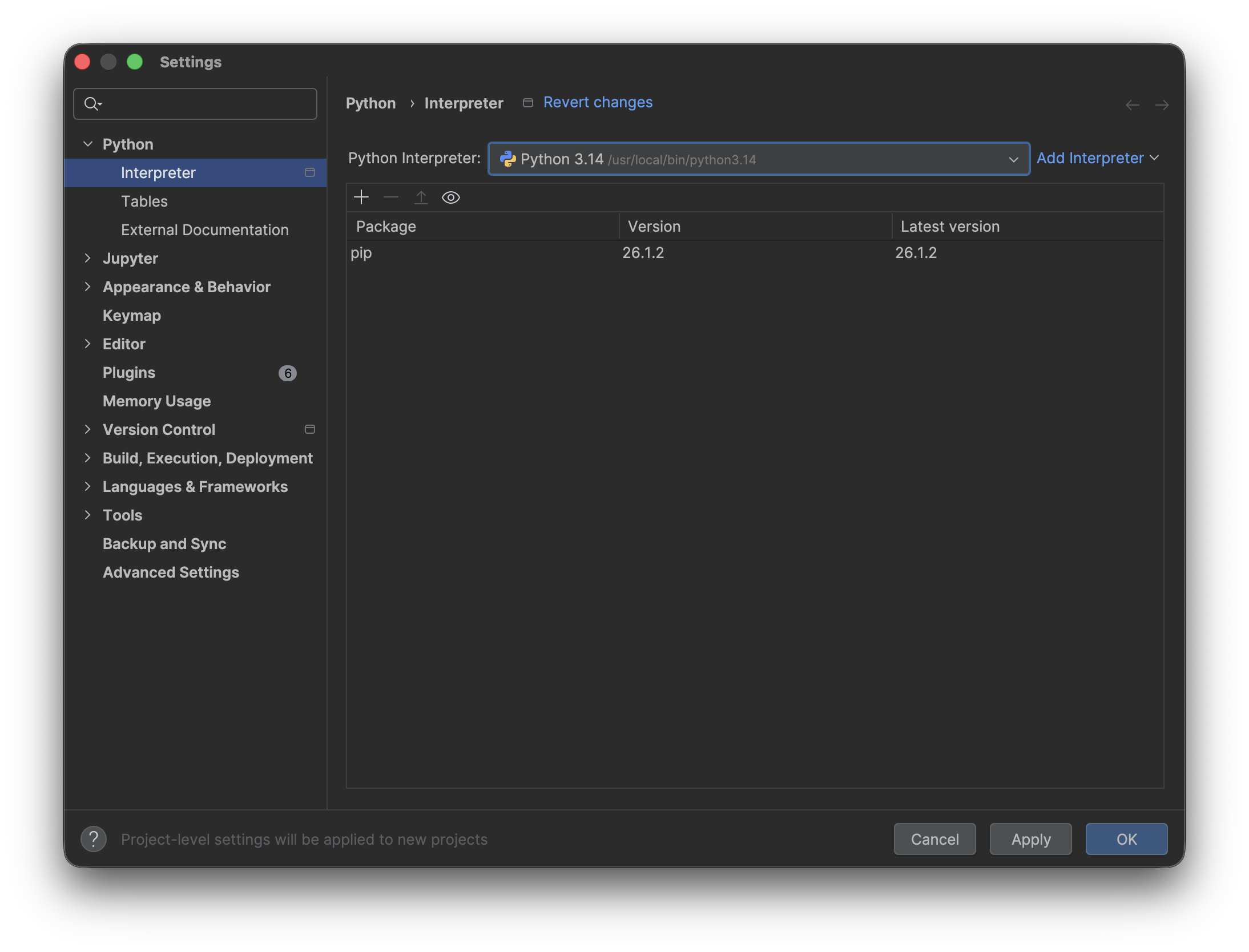Focus the settings search field
This screenshot has height=952, width=1249.
[195, 104]
